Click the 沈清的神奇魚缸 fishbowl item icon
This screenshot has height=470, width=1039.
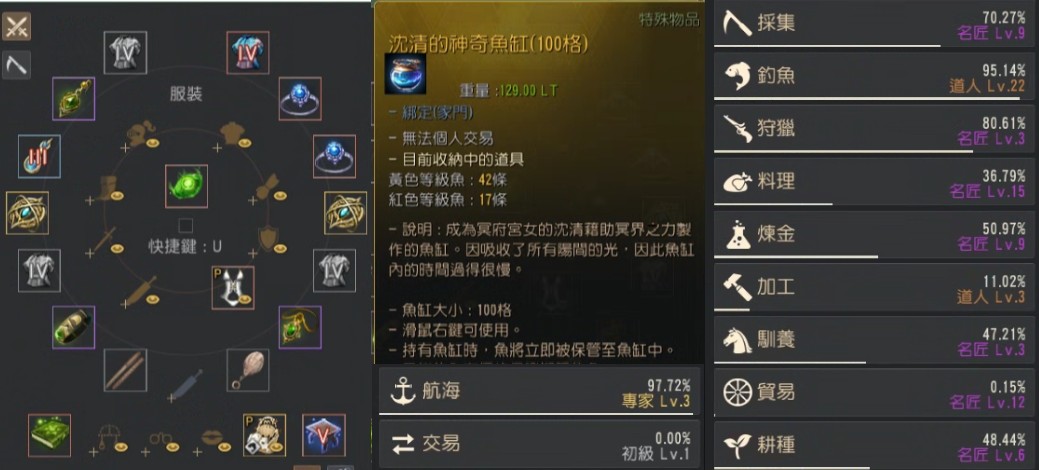click(405, 74)
